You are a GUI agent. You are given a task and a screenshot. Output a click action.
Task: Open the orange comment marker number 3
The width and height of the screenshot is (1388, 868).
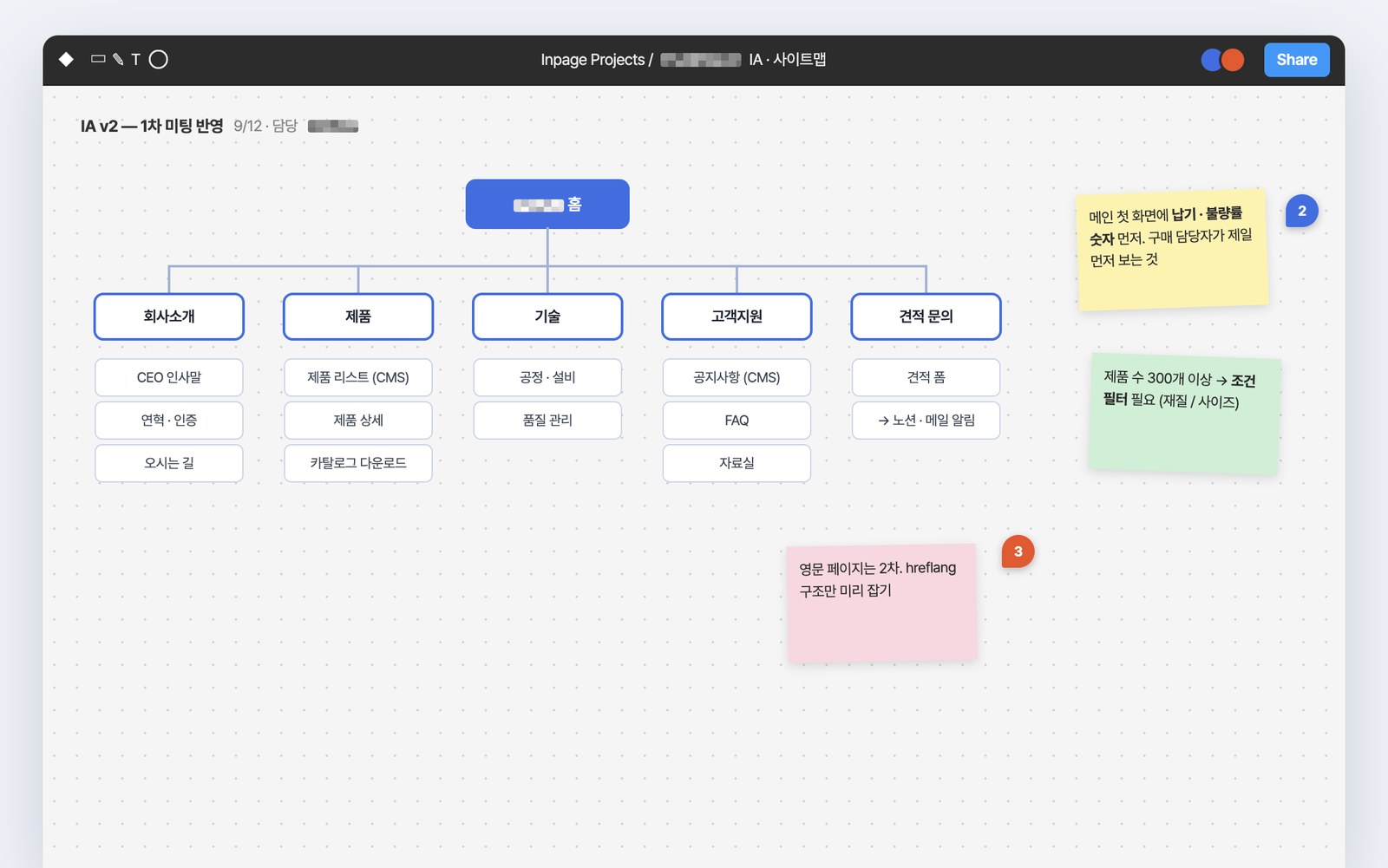tap(1018, 551)
